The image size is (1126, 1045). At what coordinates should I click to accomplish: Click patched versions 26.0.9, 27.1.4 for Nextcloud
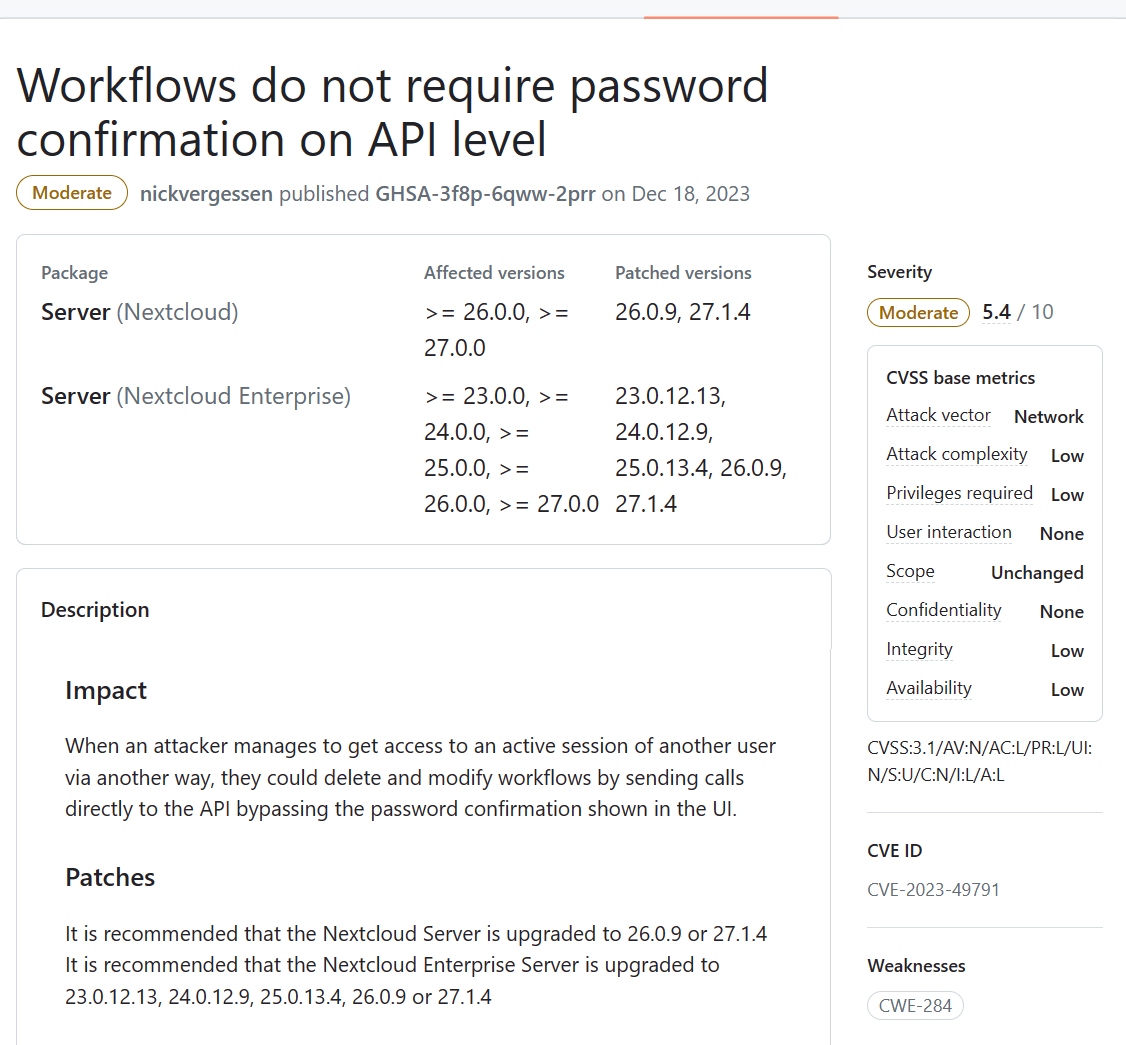click(682, 312)
